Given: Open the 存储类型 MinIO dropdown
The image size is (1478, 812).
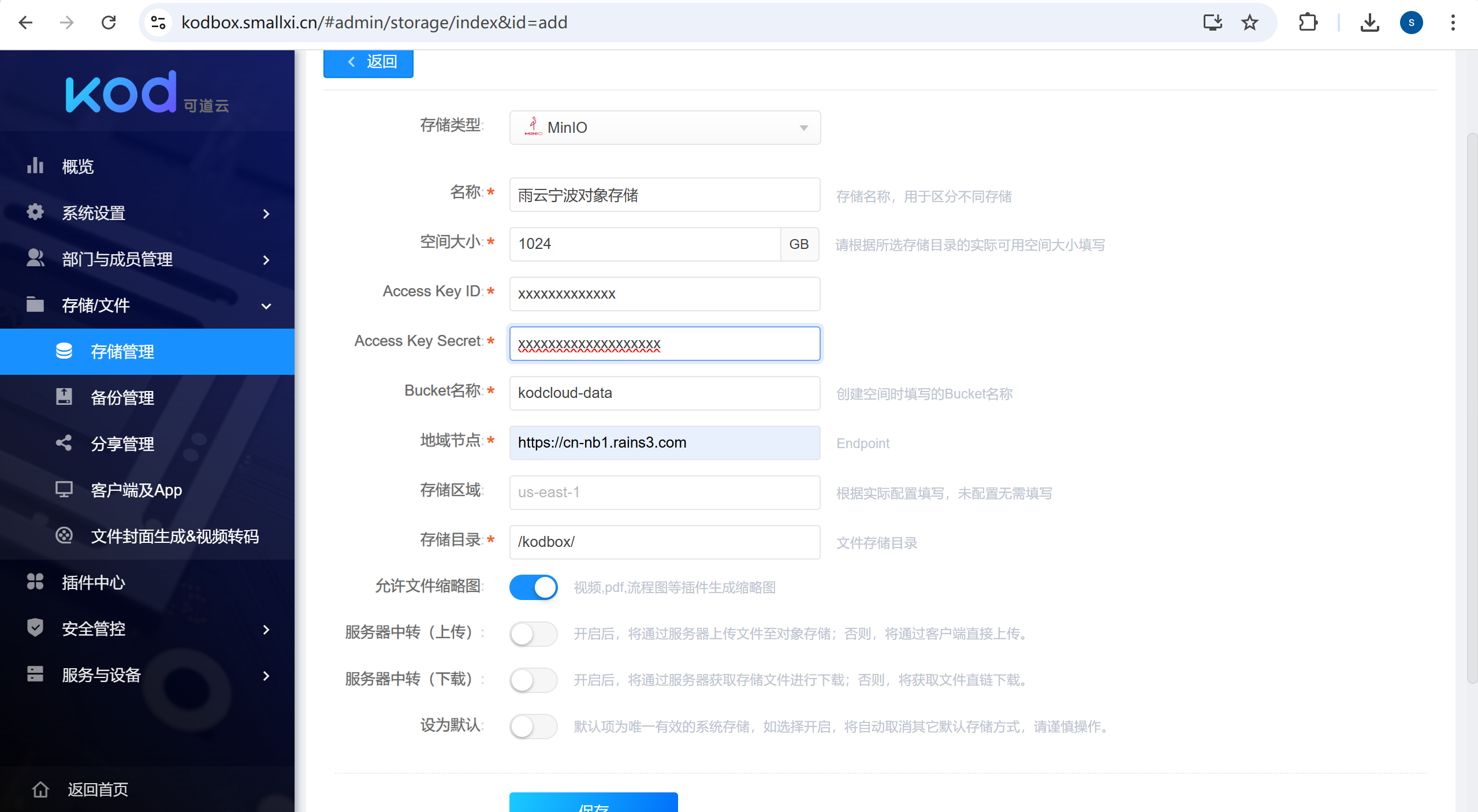Looking at the screenshot, I should coord(665,128).
